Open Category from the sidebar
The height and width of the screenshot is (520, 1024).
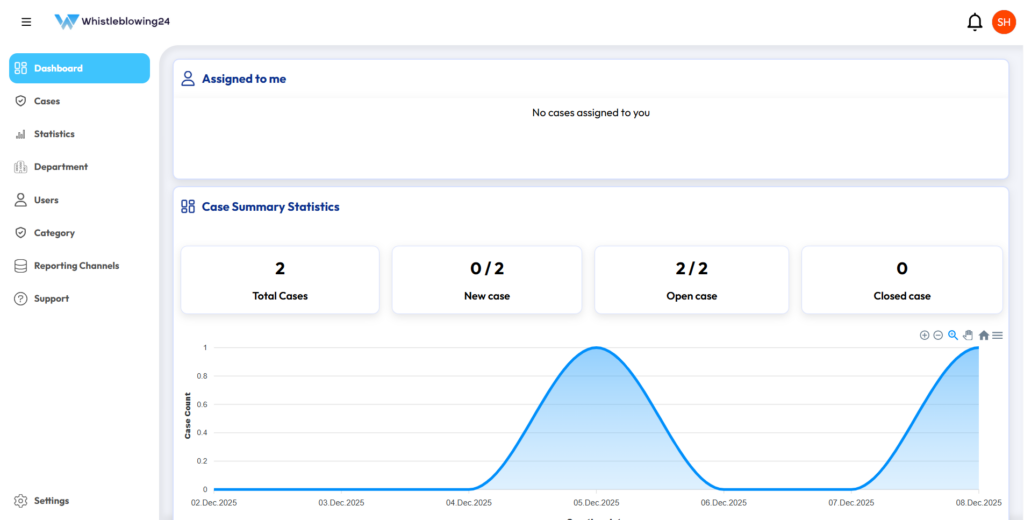pos(54,233)
